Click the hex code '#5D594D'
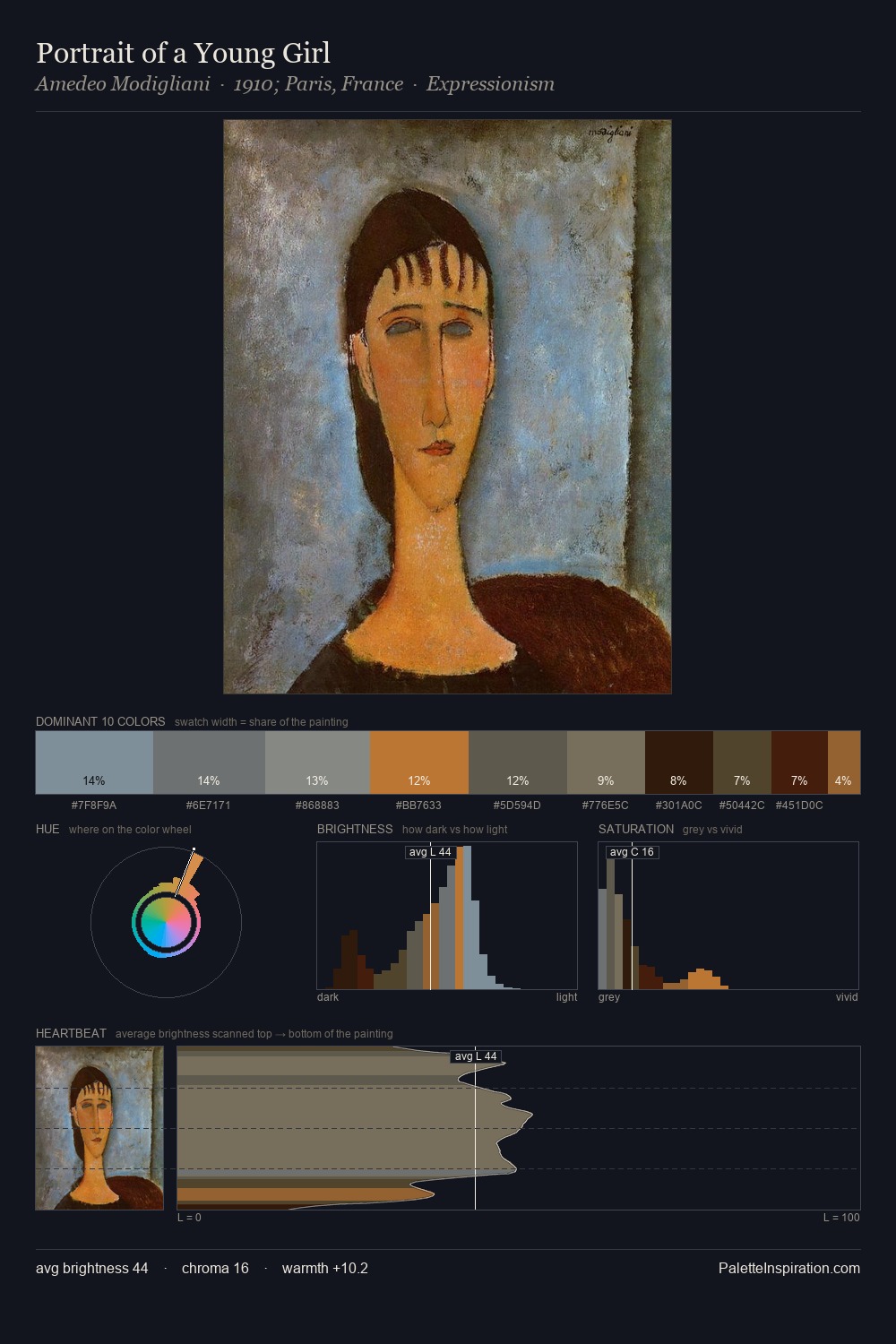The image size is (896, 1344). tap(518, 806)
